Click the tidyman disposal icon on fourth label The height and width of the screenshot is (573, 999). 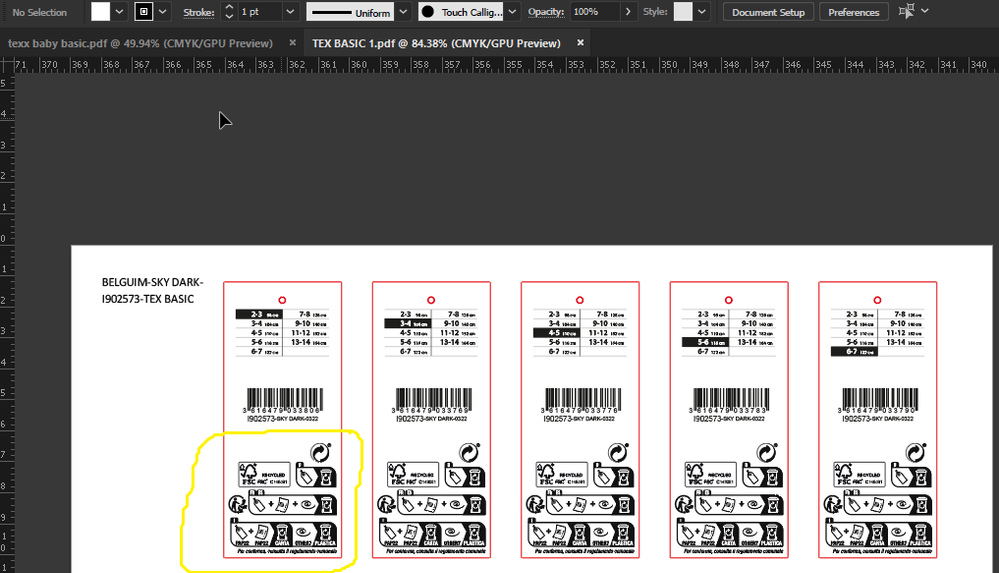[683, 504]
